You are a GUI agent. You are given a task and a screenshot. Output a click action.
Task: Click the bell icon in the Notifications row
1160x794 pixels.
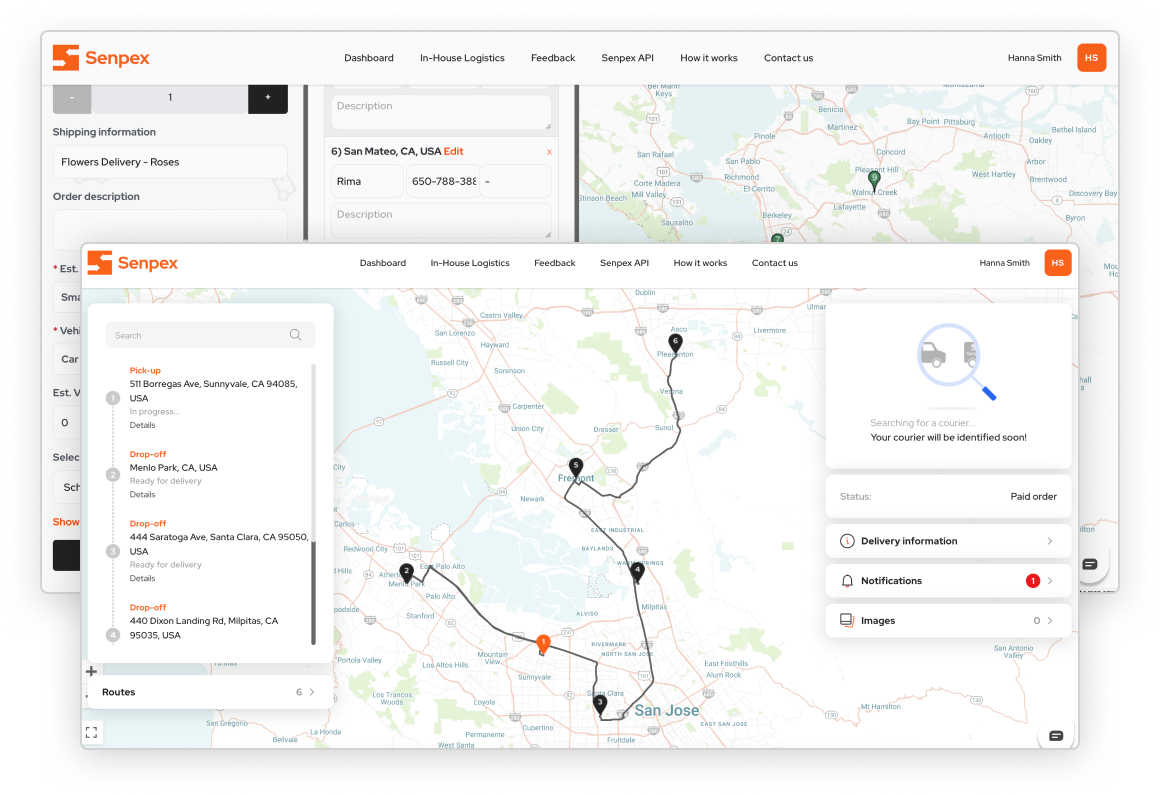click(x=847, y=581)
